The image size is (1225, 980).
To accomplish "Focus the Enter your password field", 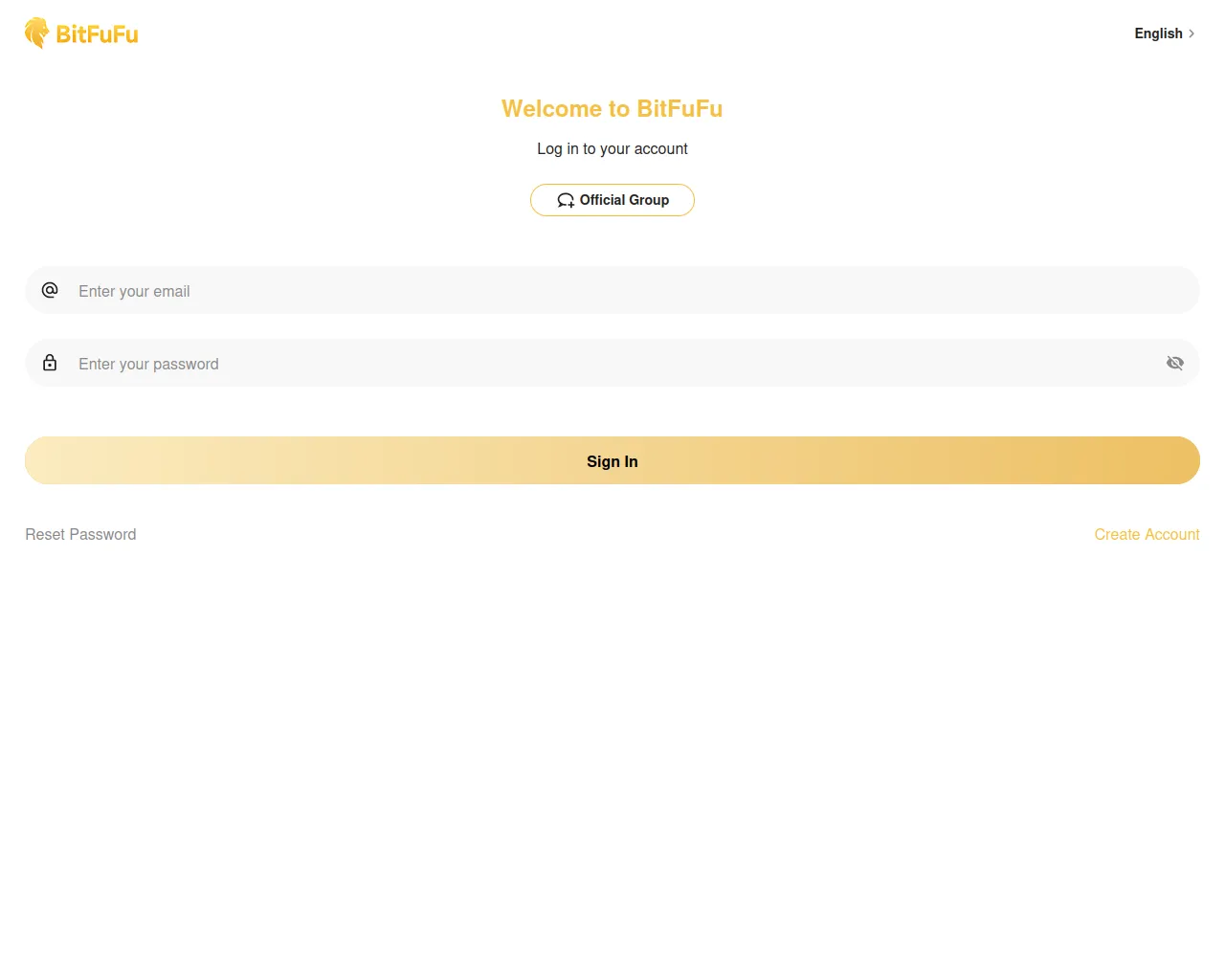I will [x=612, y=364].
